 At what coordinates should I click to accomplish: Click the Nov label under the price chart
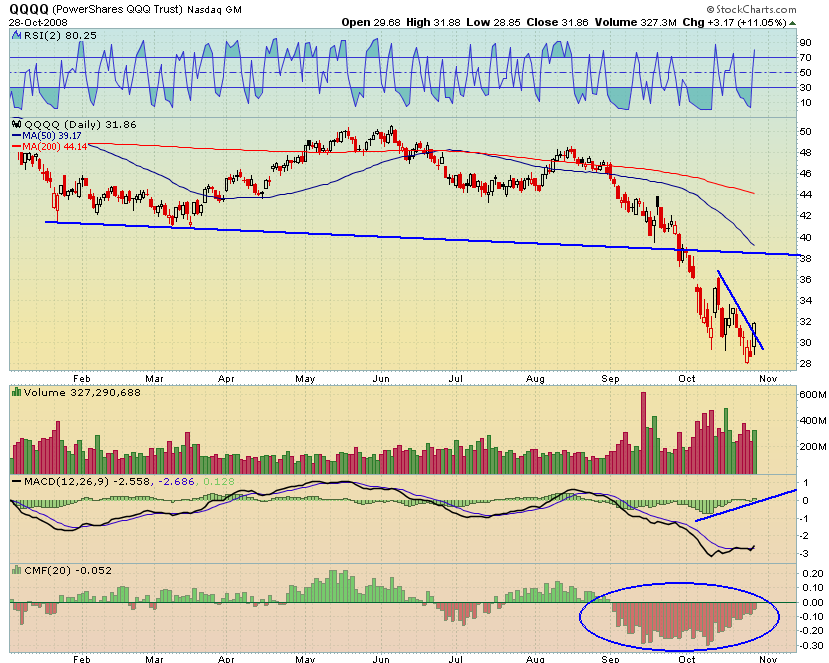(768, 379)
